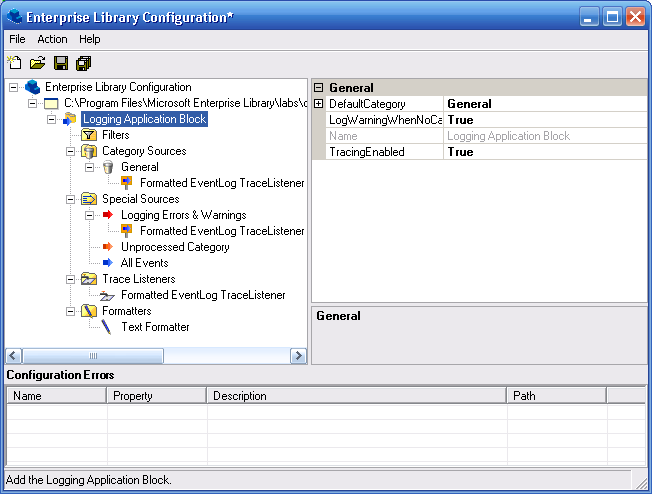Click the Save All toolbar icon
This screenshot has height=494, width=652.
pyautogui.click(x=83, y=63)
